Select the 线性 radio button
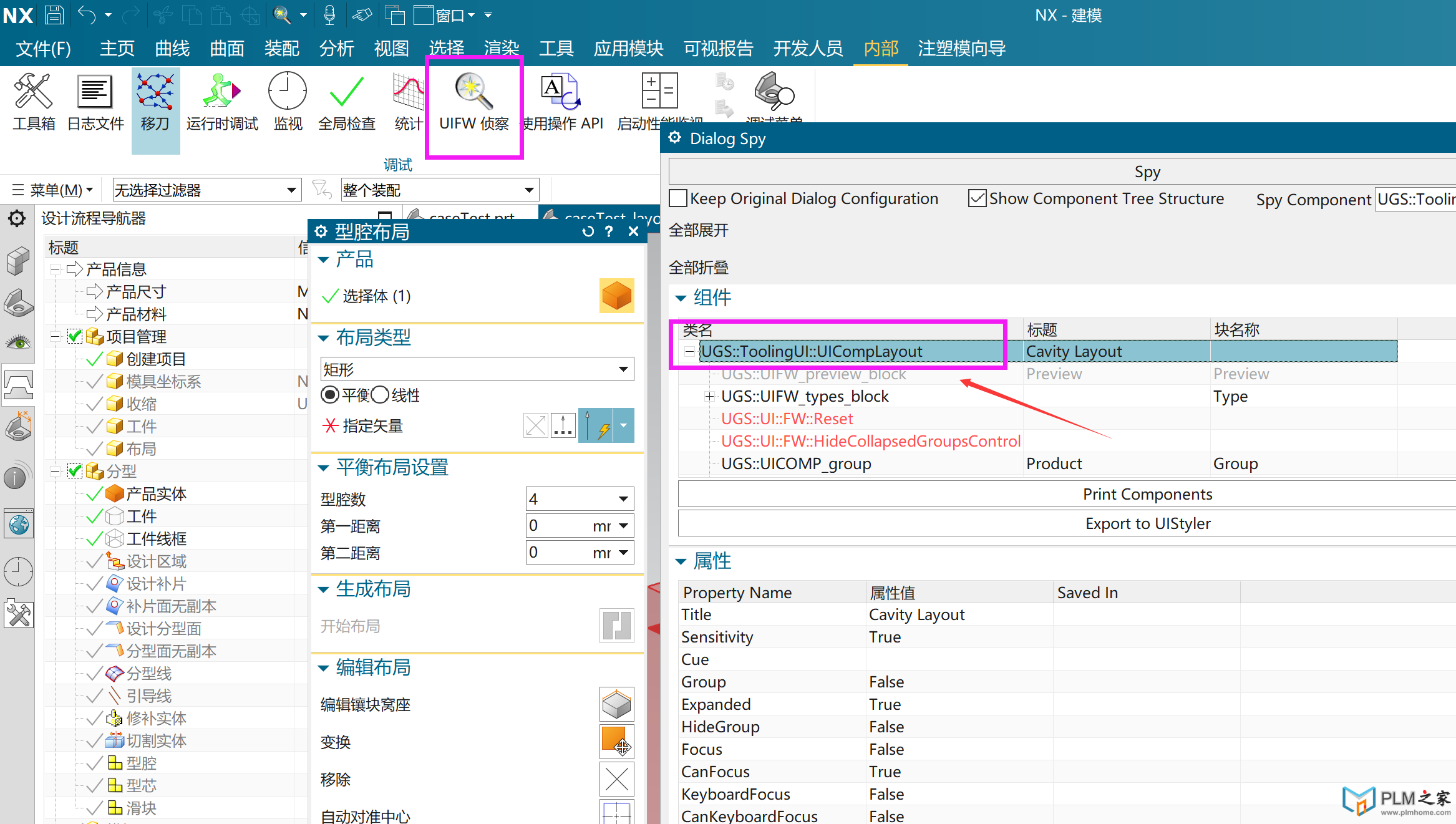Image resolution: width=1456 pixels, height=824 pixels. click(380, 395)
